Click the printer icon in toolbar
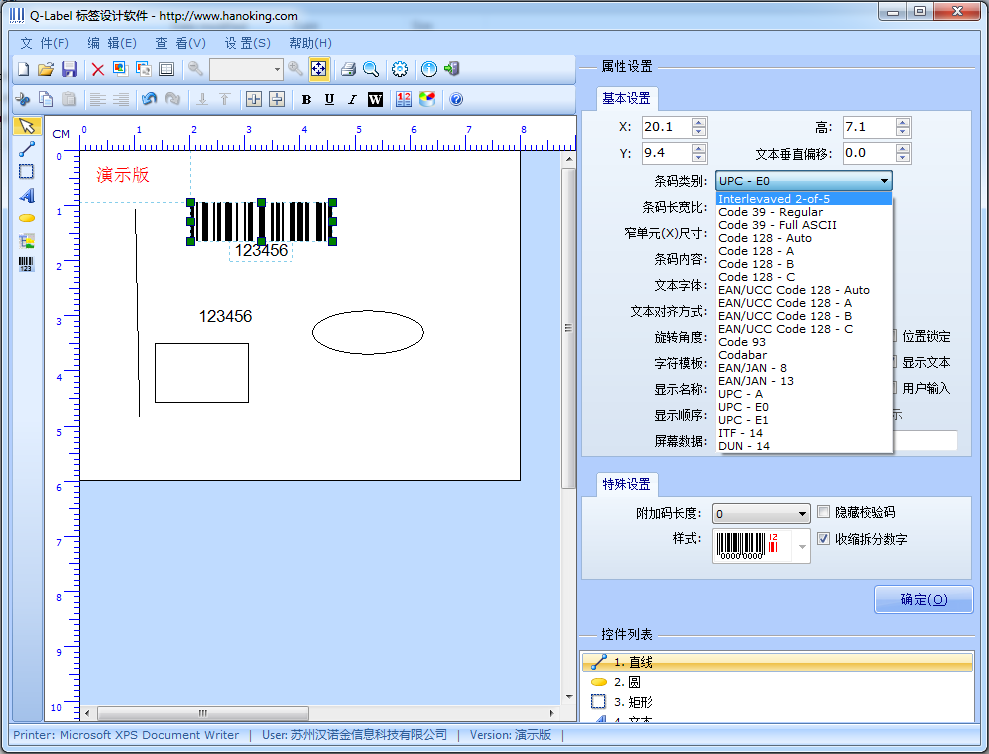 click(348, 69)
